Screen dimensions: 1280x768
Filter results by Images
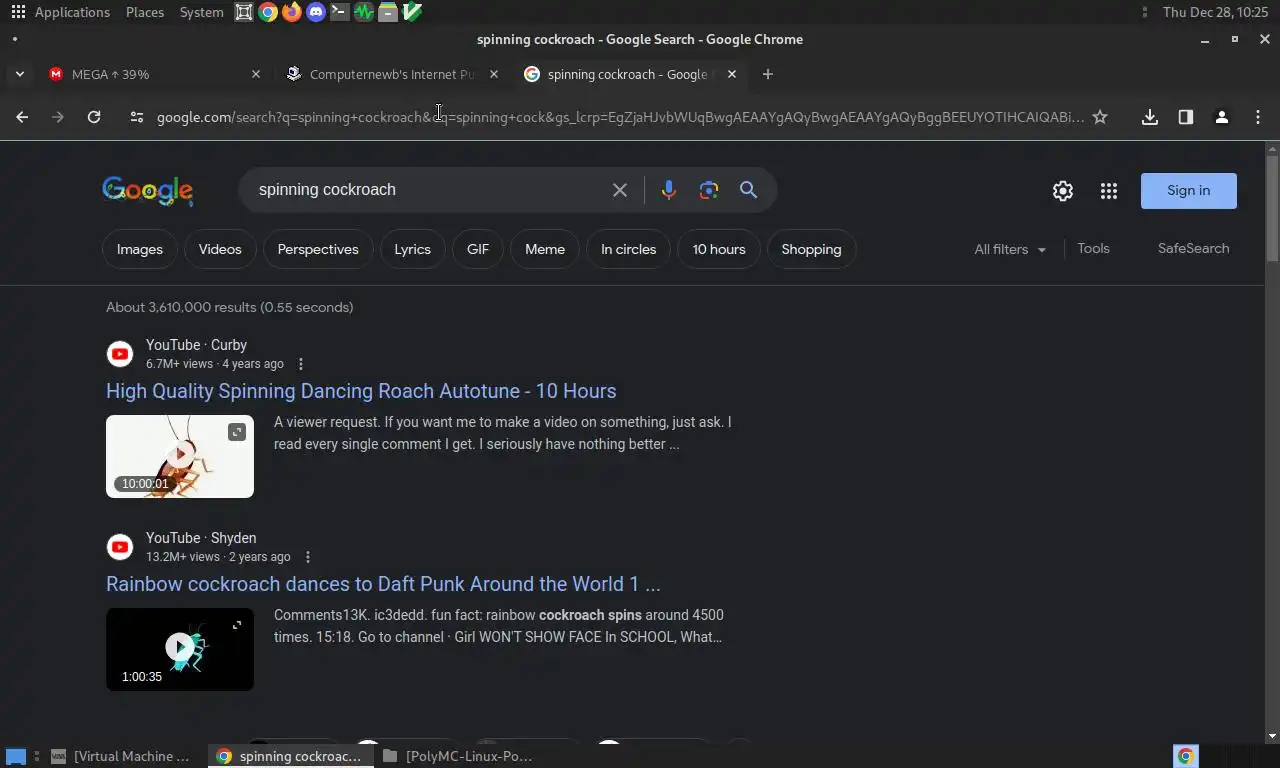click(140, 249)
